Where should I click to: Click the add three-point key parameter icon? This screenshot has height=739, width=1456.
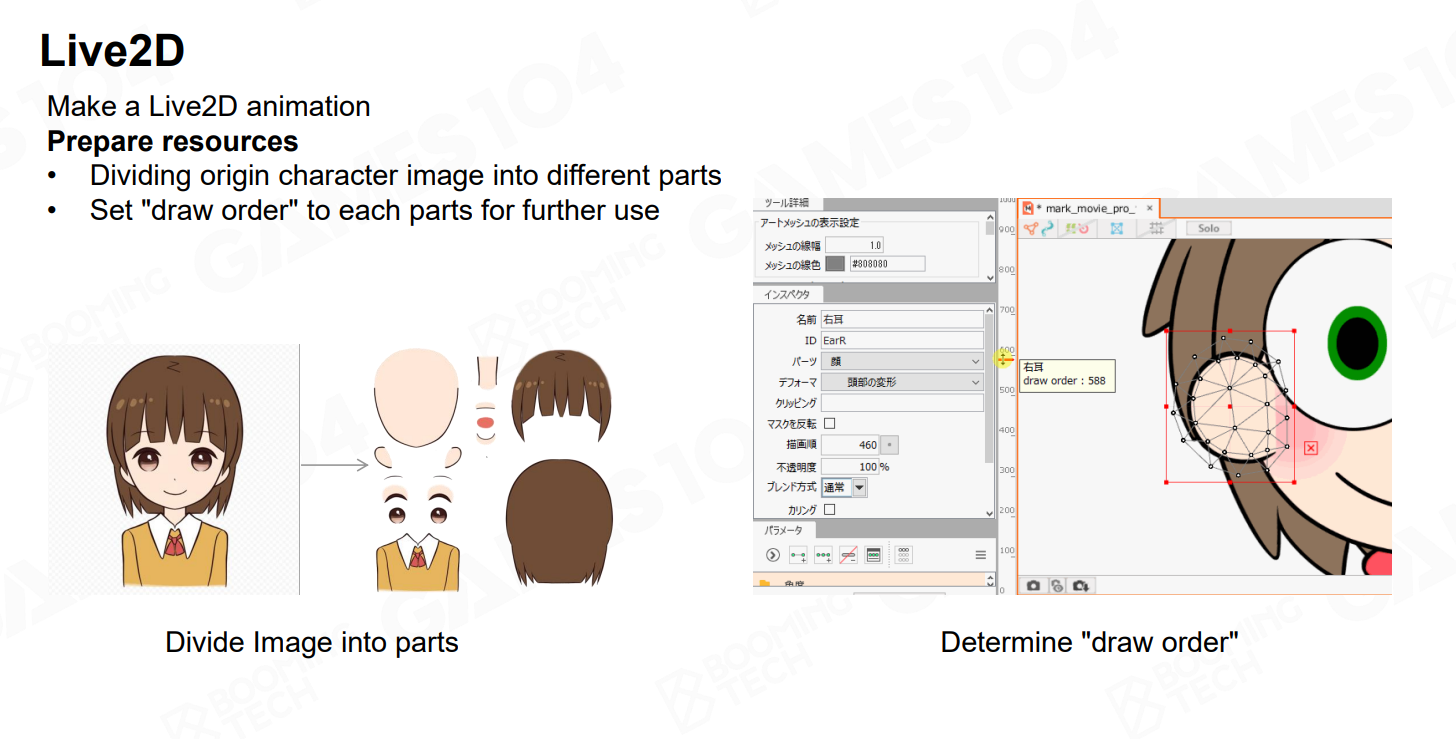coord(823,555)
